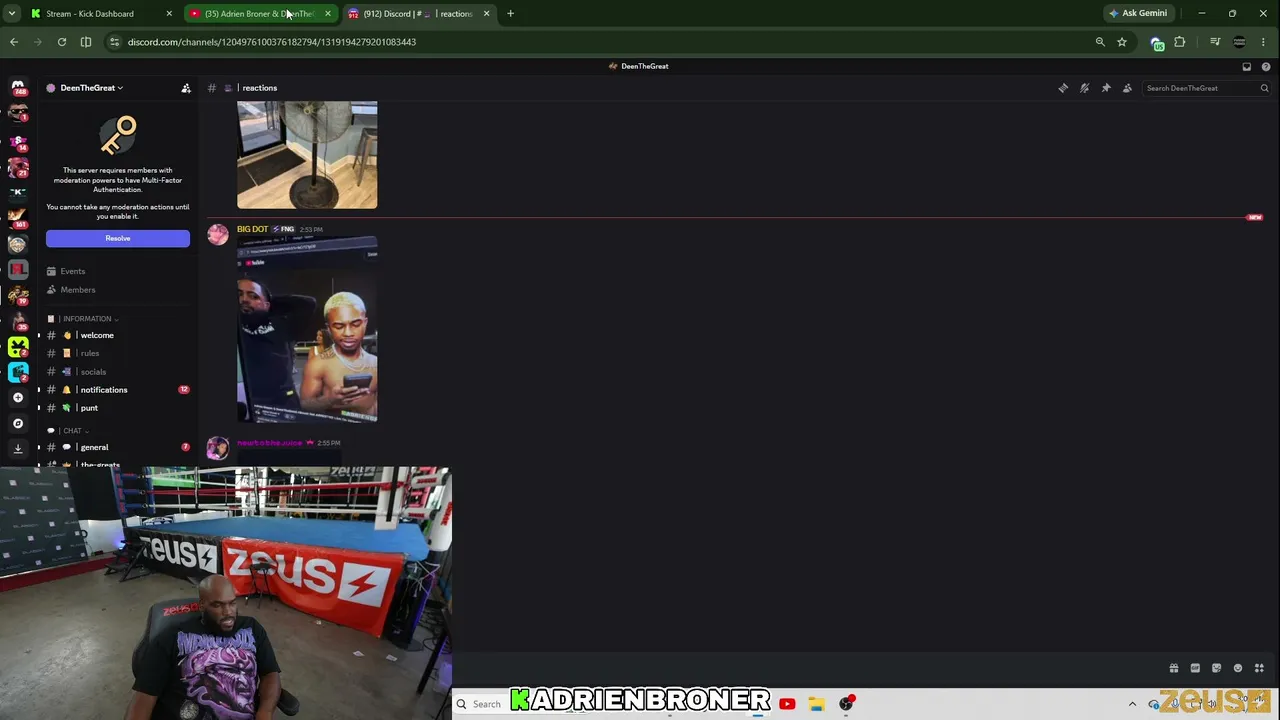
Task: Toggle the member list icon
Action: (1127, 88)
